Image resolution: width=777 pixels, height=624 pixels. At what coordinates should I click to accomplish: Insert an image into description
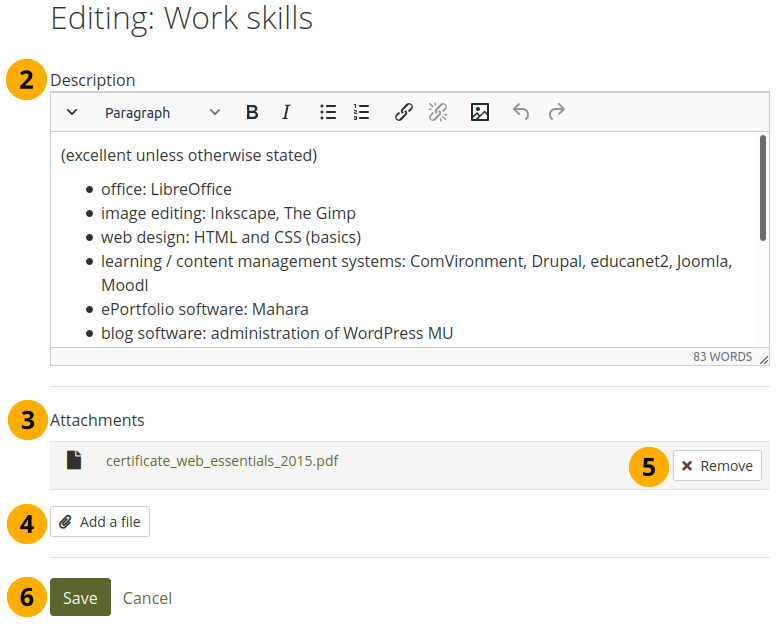click(x=480, y=113)
